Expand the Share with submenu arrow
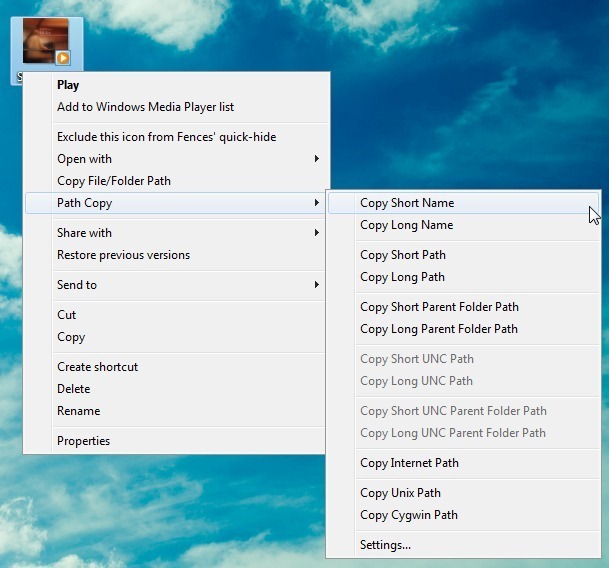The height and width of the screenshot is (568, 609). click(317, 233)
